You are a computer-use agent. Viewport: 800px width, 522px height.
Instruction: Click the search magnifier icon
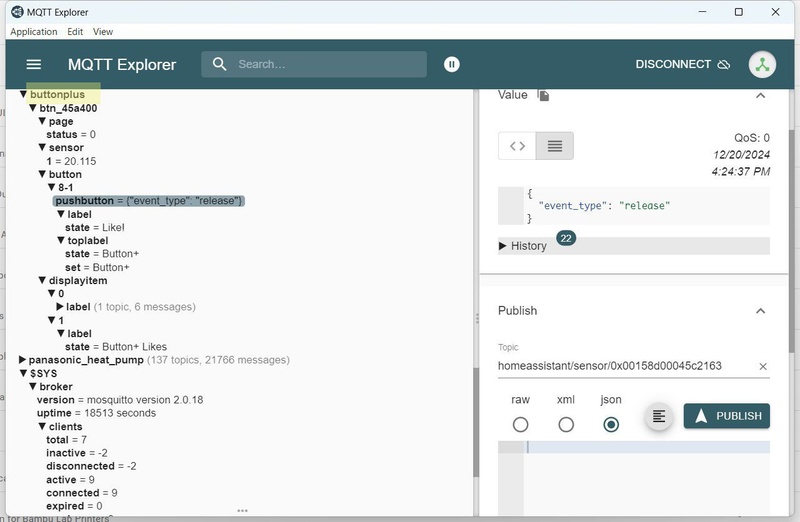219,64
